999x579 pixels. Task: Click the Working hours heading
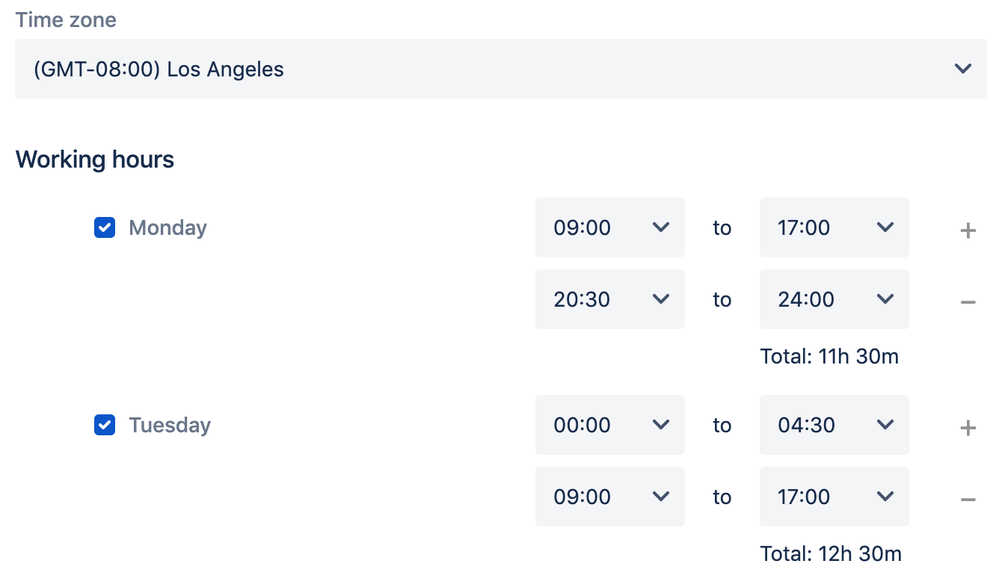[95, 160]
